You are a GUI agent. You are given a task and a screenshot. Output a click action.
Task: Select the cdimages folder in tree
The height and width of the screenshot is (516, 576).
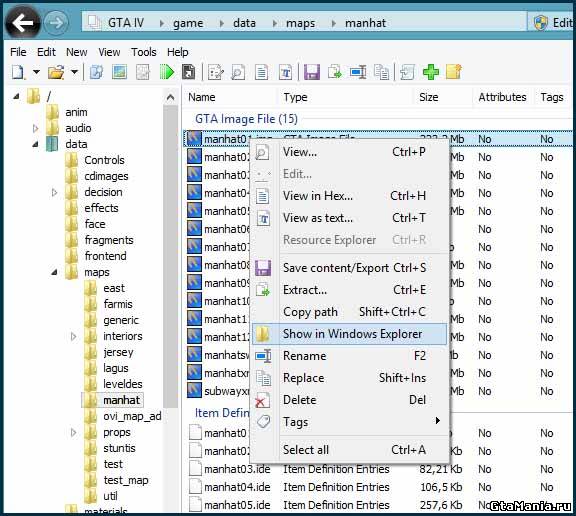pos(106,176)
